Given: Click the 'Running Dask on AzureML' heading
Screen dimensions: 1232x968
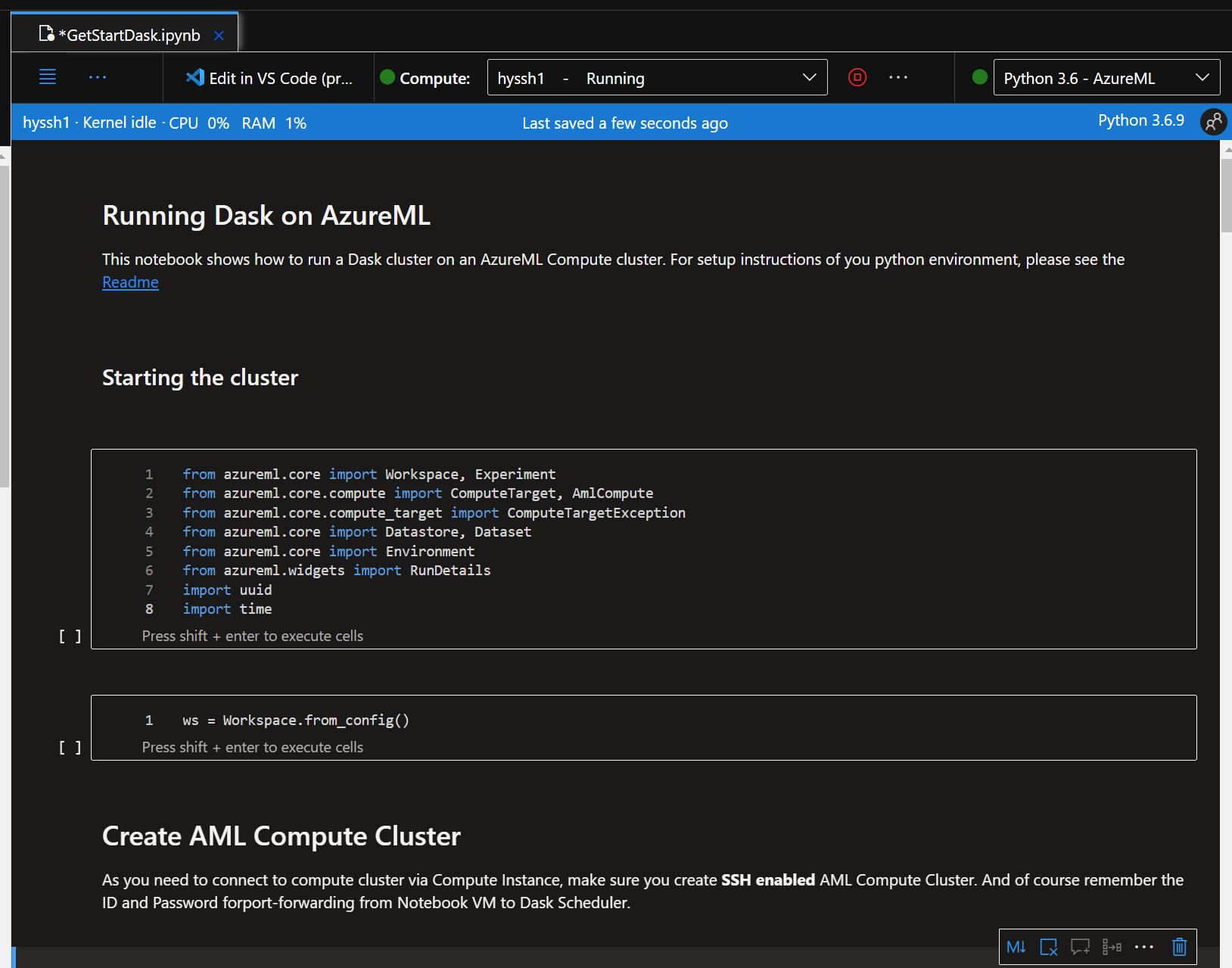Looking at the screenshot, I should click(266, 216).
